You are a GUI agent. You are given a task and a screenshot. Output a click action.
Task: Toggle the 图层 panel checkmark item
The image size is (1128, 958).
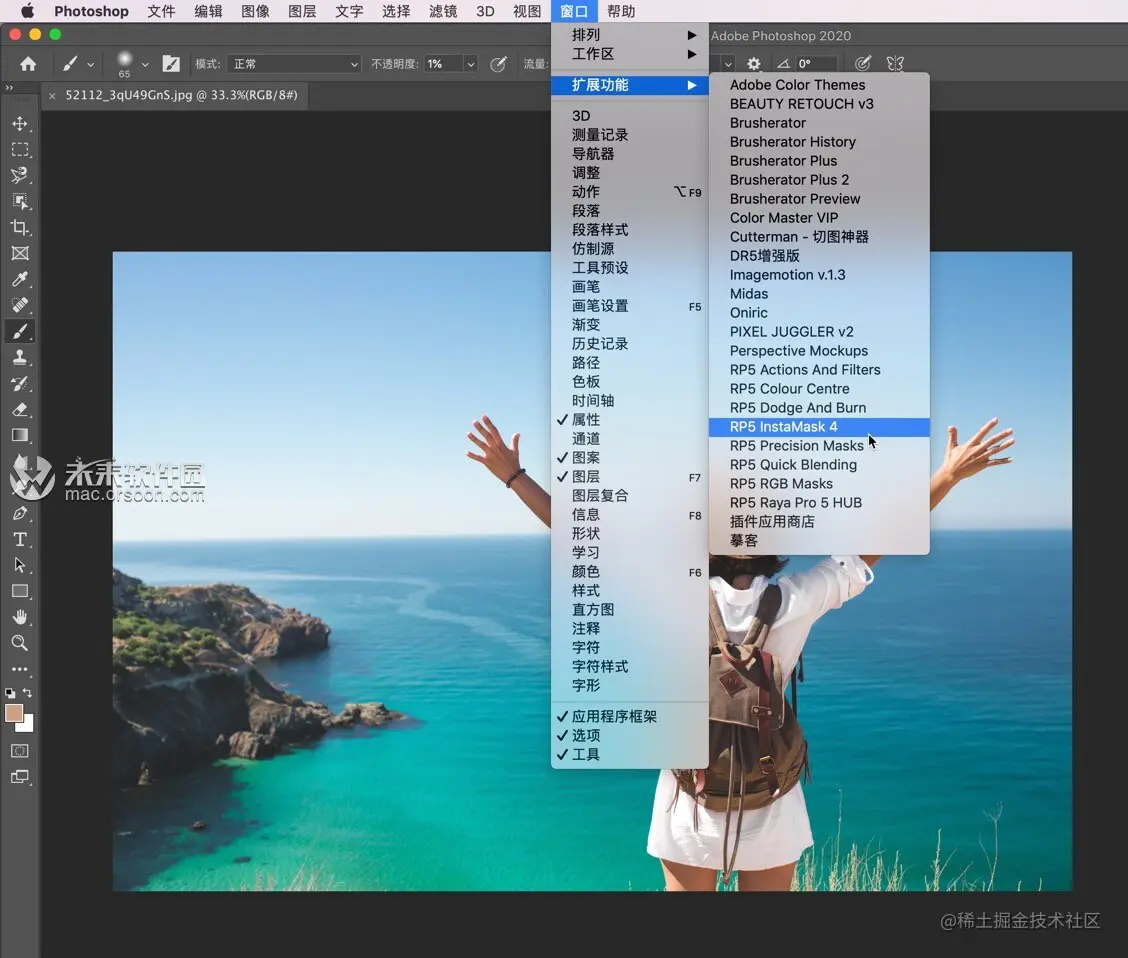click(629, 477)
